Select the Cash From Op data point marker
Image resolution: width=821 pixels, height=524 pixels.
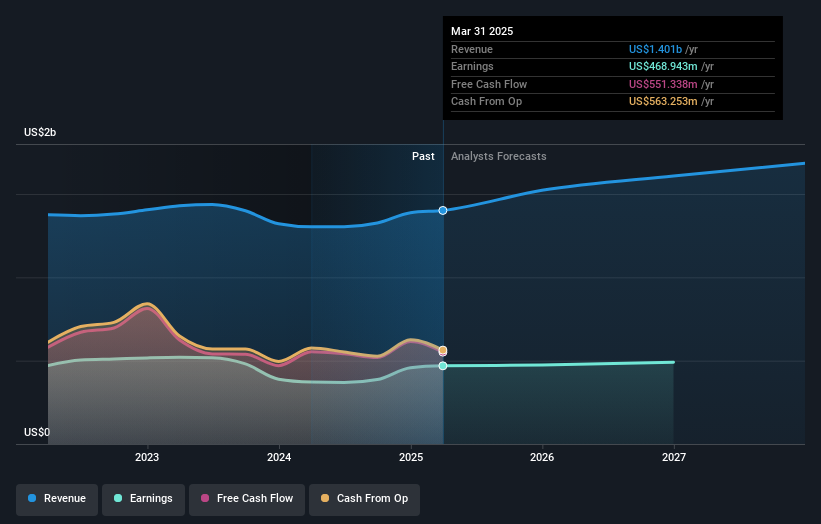443,350
